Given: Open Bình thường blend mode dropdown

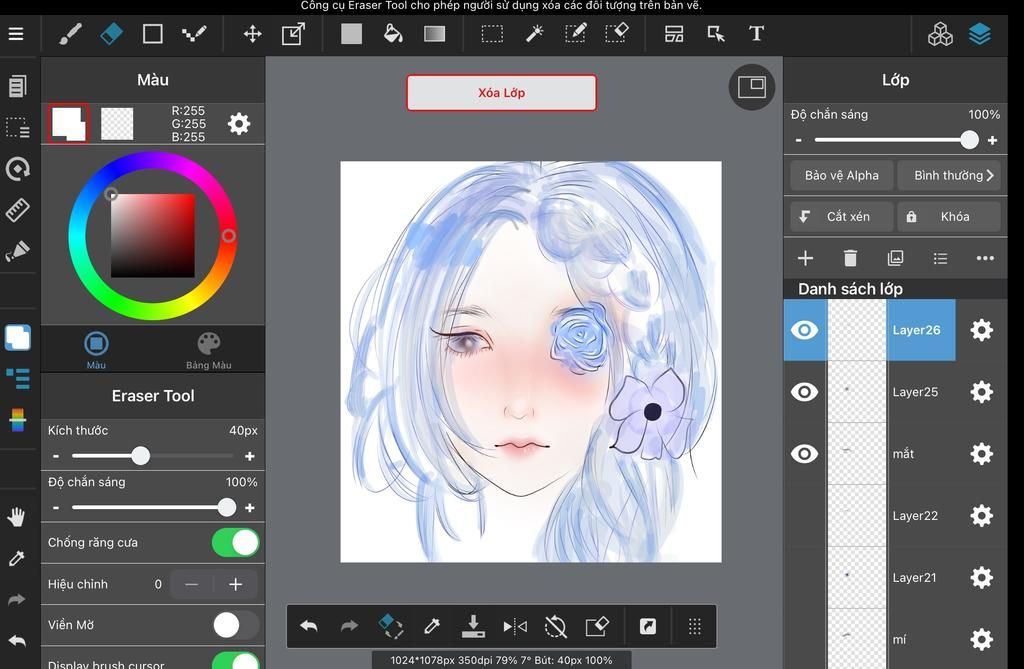Looking at the screenshot, I should click(x=948, y=176).
